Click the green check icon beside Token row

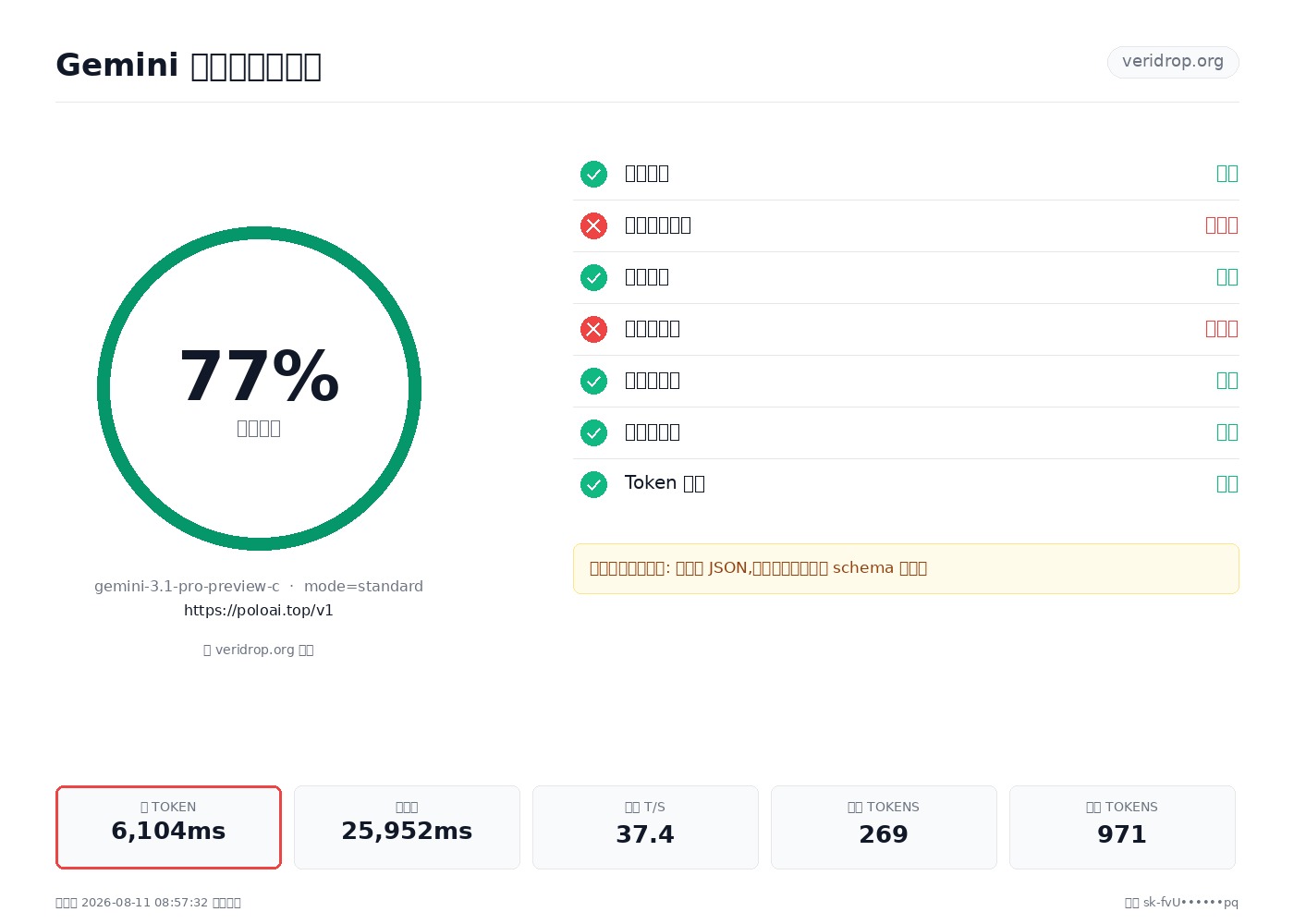pos(593,484)
